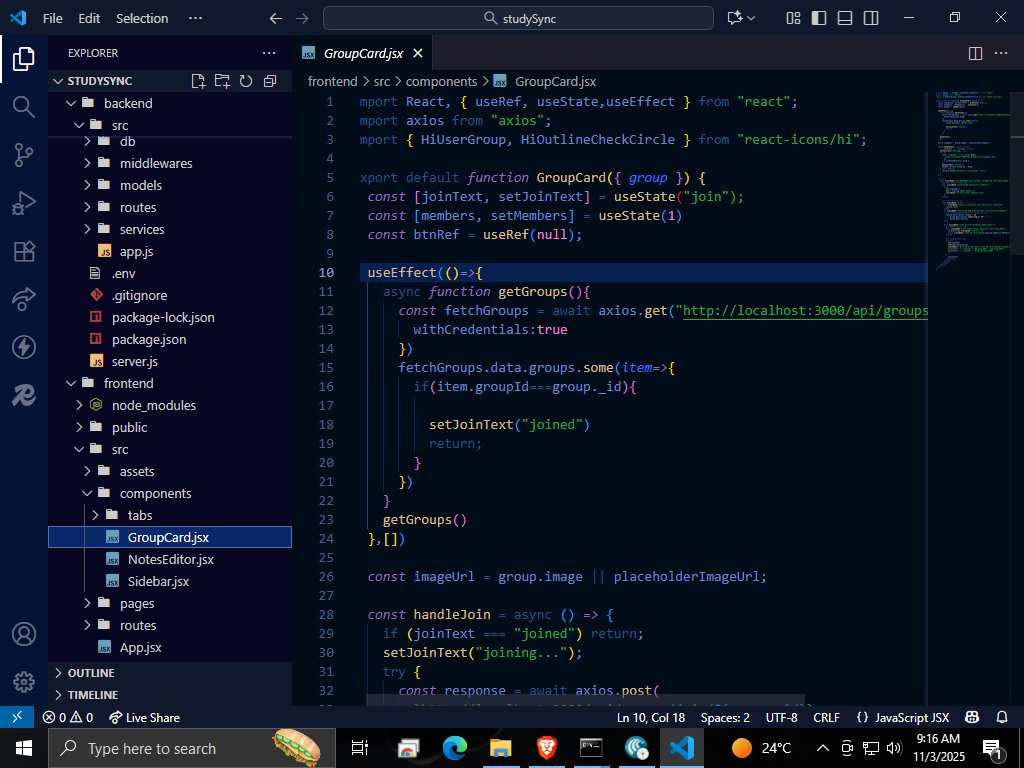Screen dimensions: 1024x768
Task: Open the Selection menu
Action: 142,18
